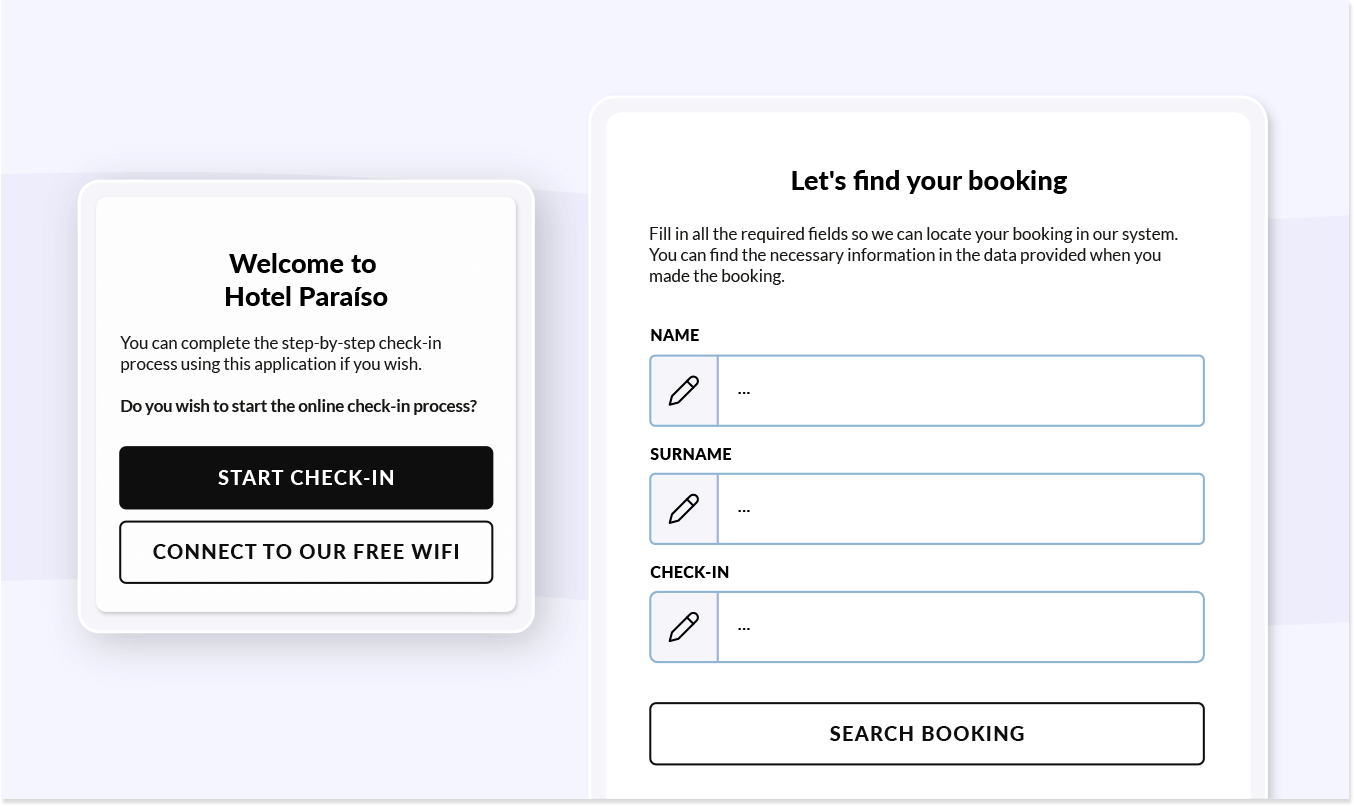Focus the SURNAME text input
Image resolution: width=1354 pixels, height=806 pixels.
(961, 509)
